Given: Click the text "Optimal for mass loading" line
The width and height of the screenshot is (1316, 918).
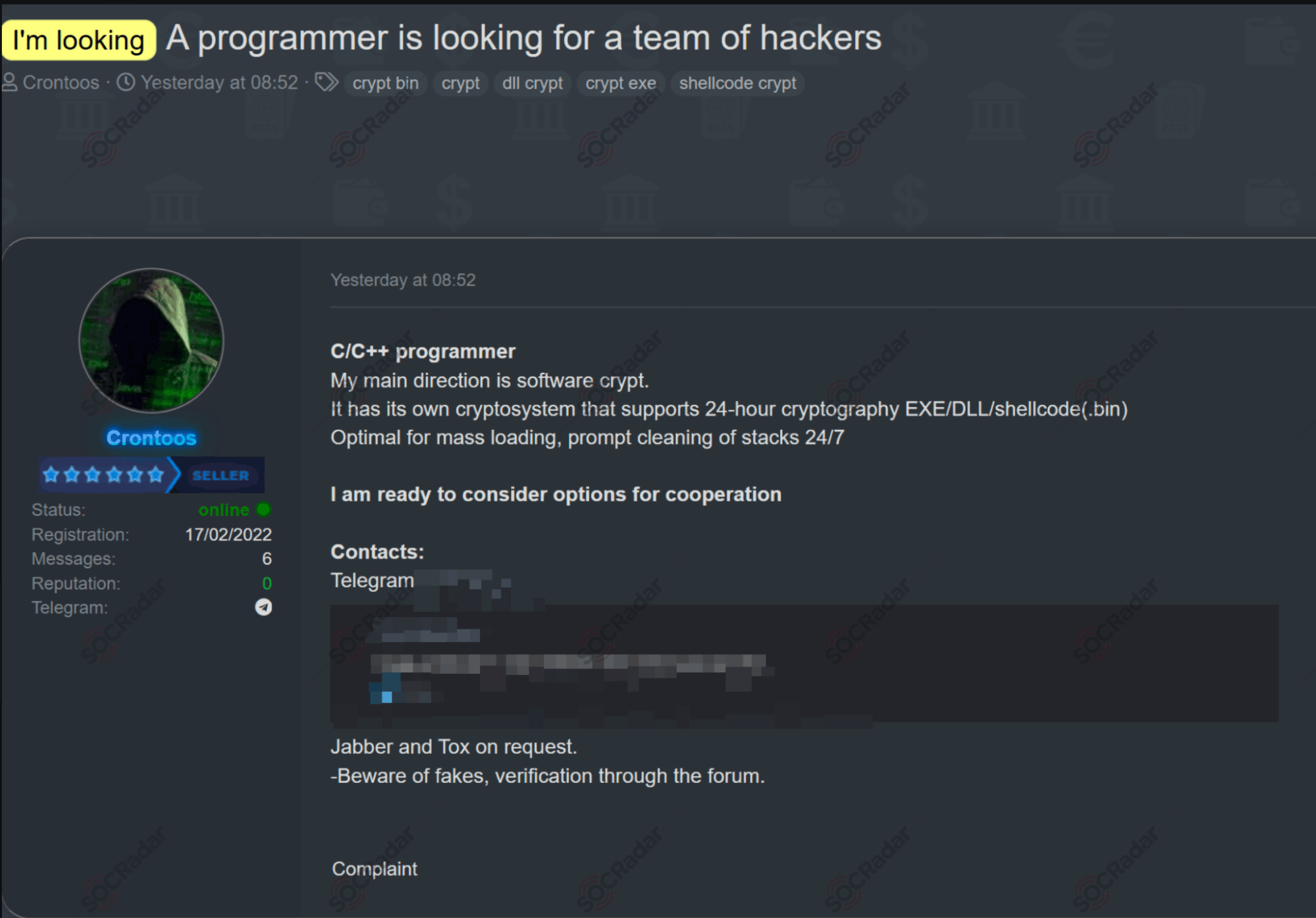Looking at the screenshot, I should pyautogui.click(x=587, y=438).
